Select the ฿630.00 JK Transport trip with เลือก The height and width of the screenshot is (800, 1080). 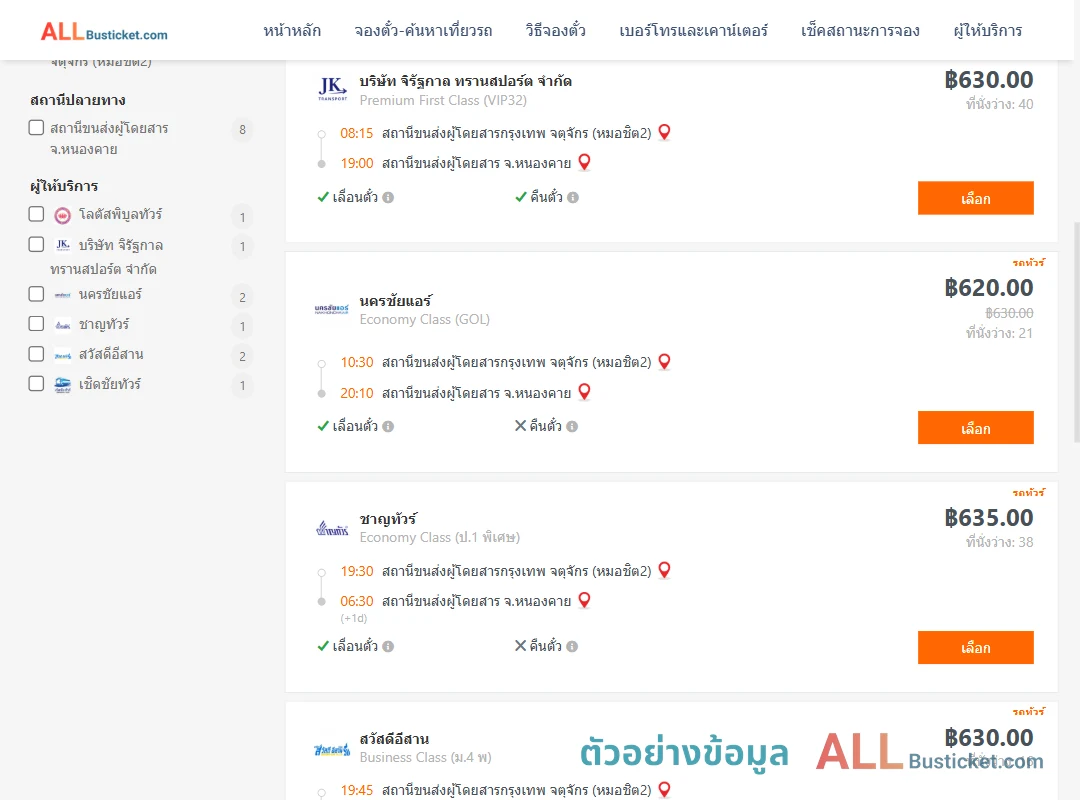point(975,198)
